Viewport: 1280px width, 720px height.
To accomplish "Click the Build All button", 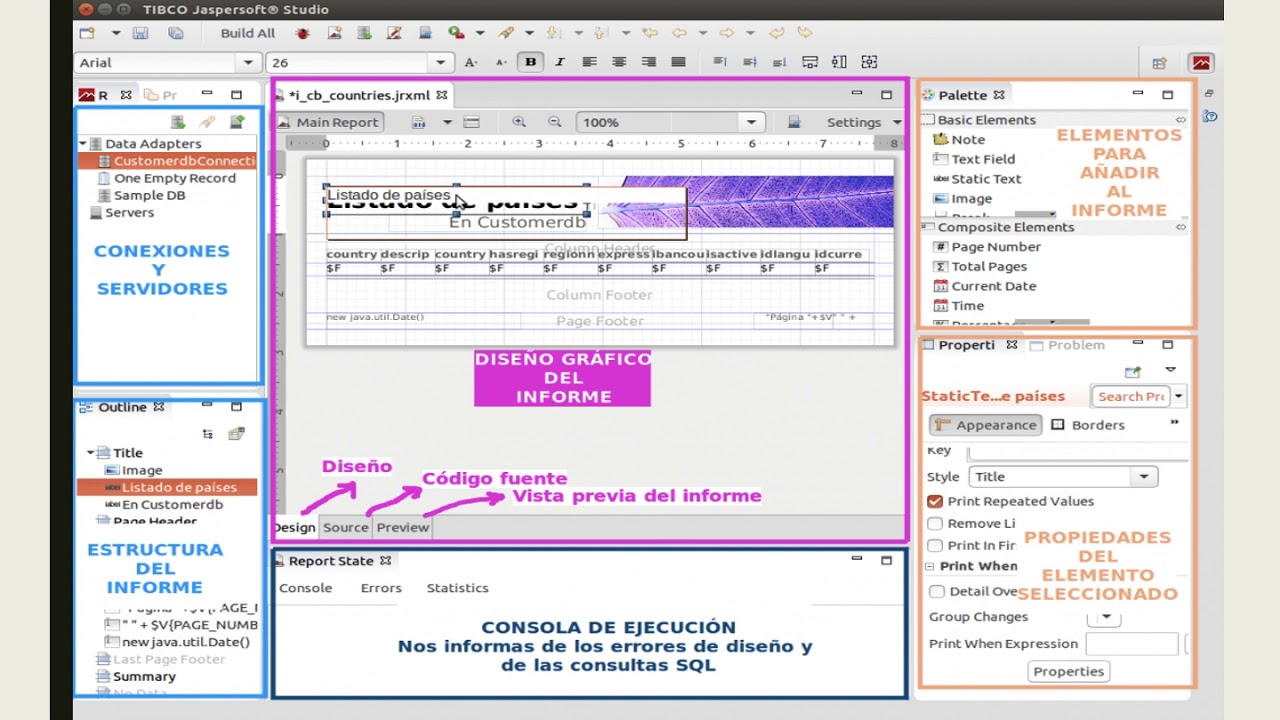I will pos(247,33).
